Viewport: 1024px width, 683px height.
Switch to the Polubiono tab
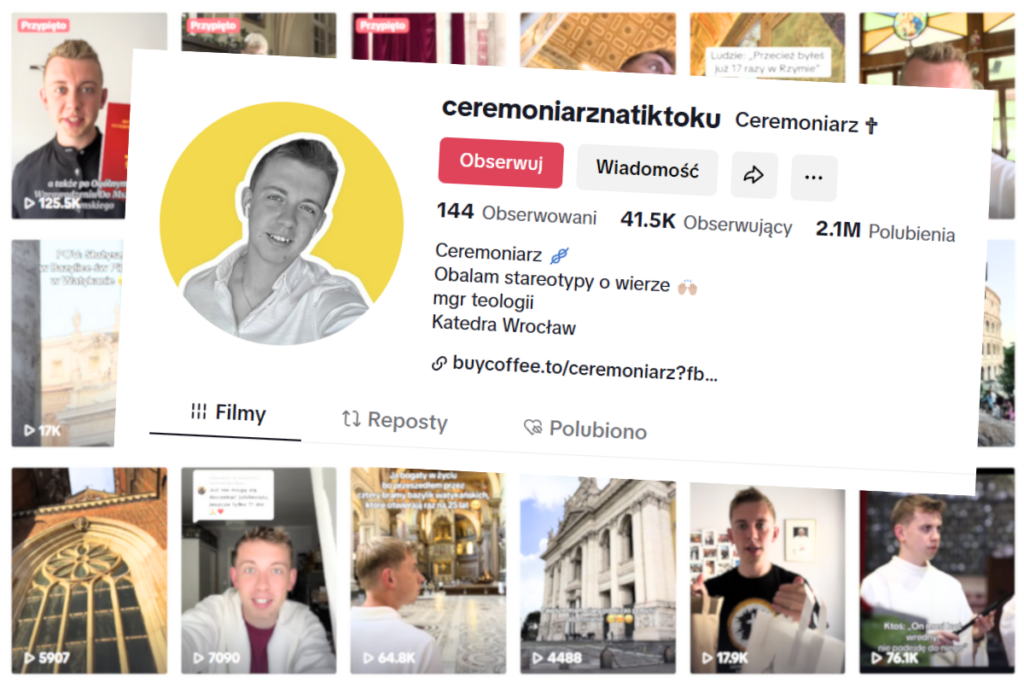pyautogui.click(x=585, y=430)
